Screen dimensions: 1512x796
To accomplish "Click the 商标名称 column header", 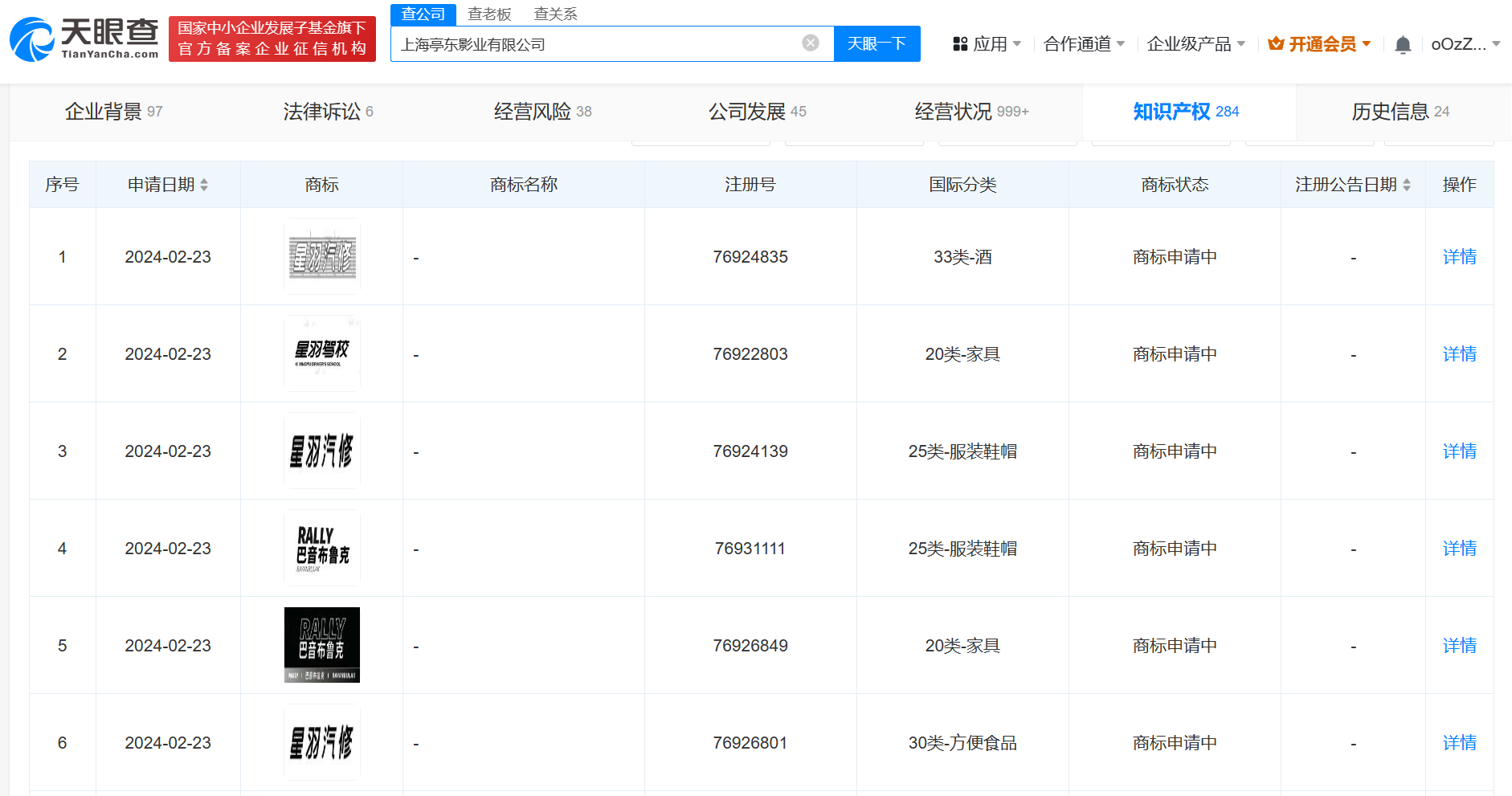I will pos(524,185).
